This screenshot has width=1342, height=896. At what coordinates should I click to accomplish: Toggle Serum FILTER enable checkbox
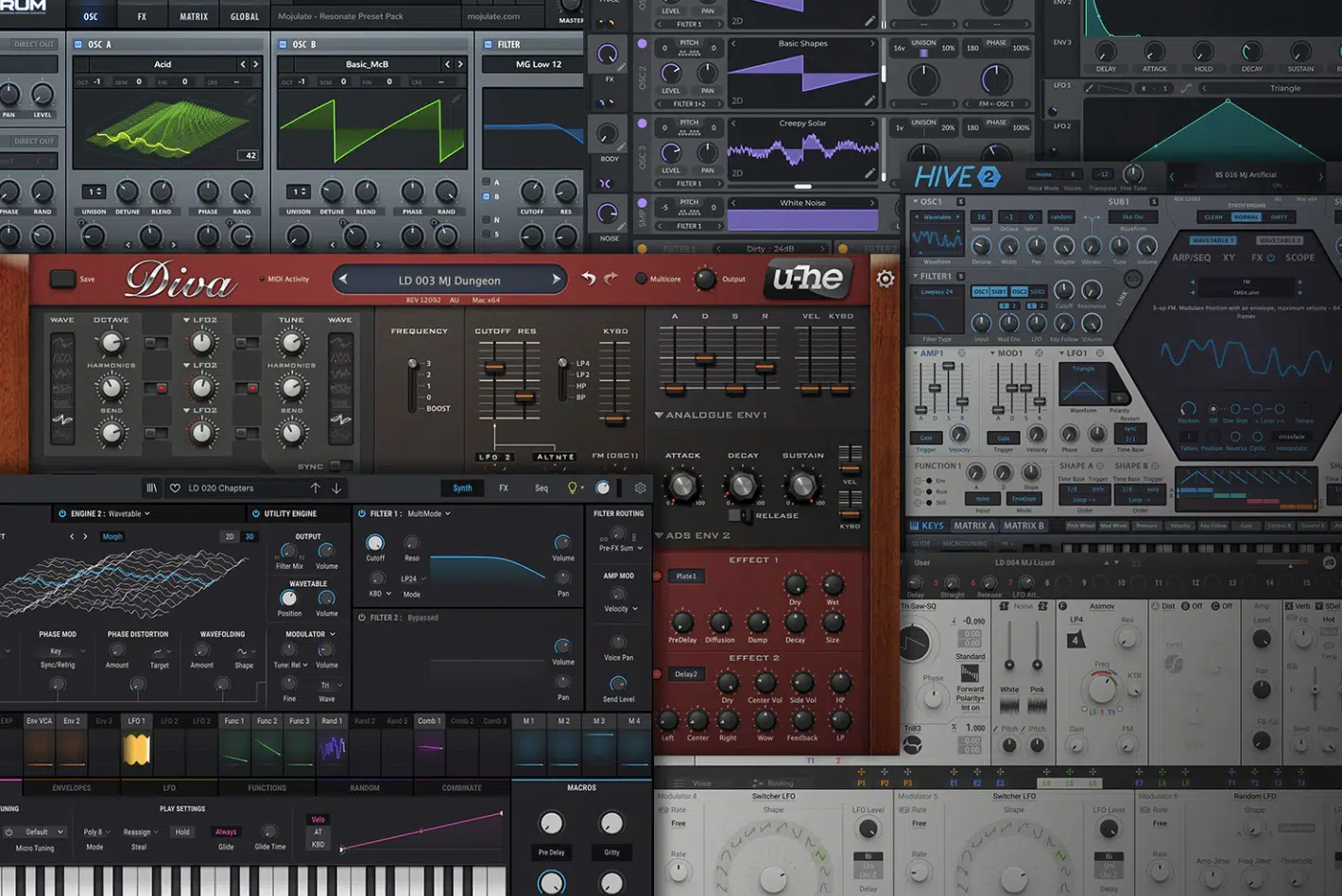(x=488, y=44)
